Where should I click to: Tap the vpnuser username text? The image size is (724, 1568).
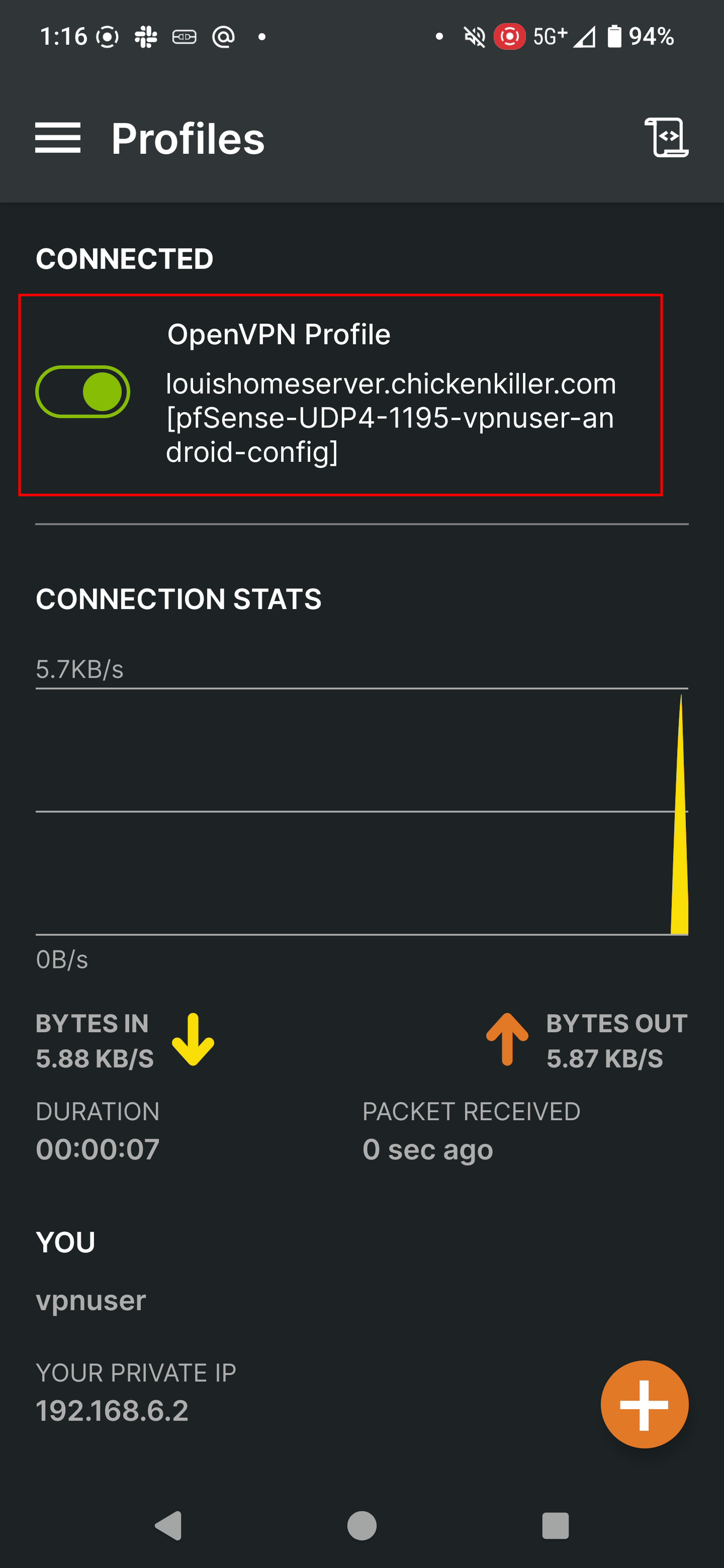pos(91,1300)
